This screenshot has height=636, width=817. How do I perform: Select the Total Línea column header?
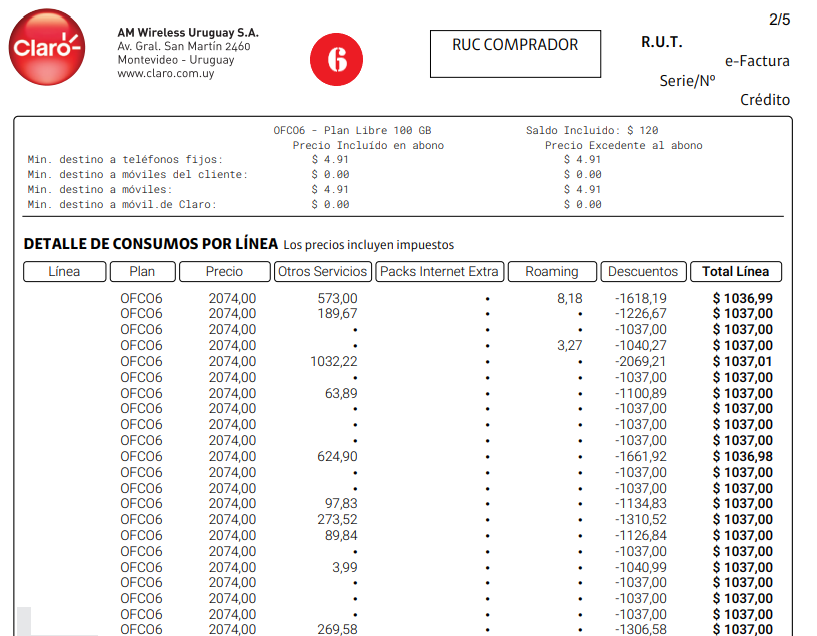click(736, 271)
